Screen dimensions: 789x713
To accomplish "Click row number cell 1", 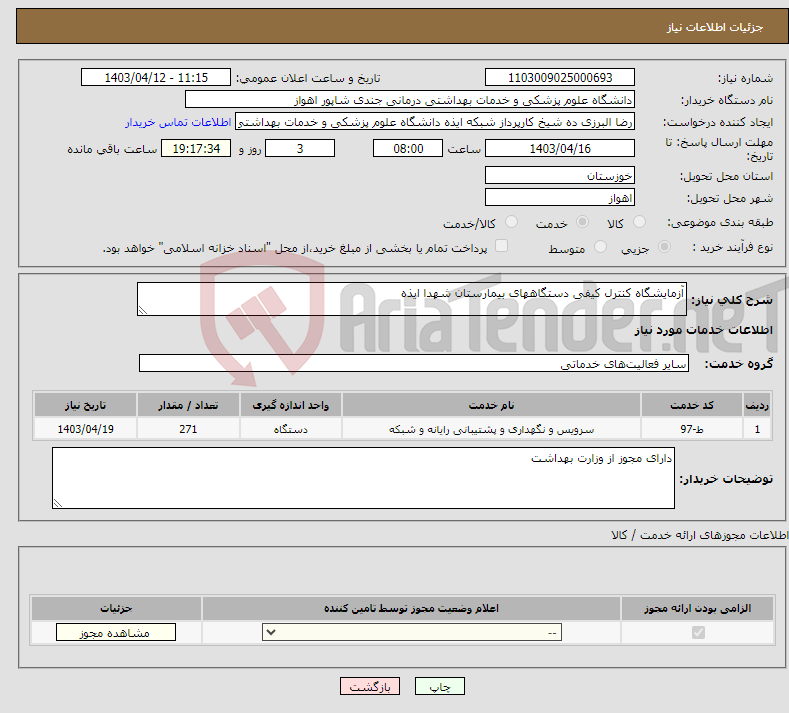I will point(757,429).
